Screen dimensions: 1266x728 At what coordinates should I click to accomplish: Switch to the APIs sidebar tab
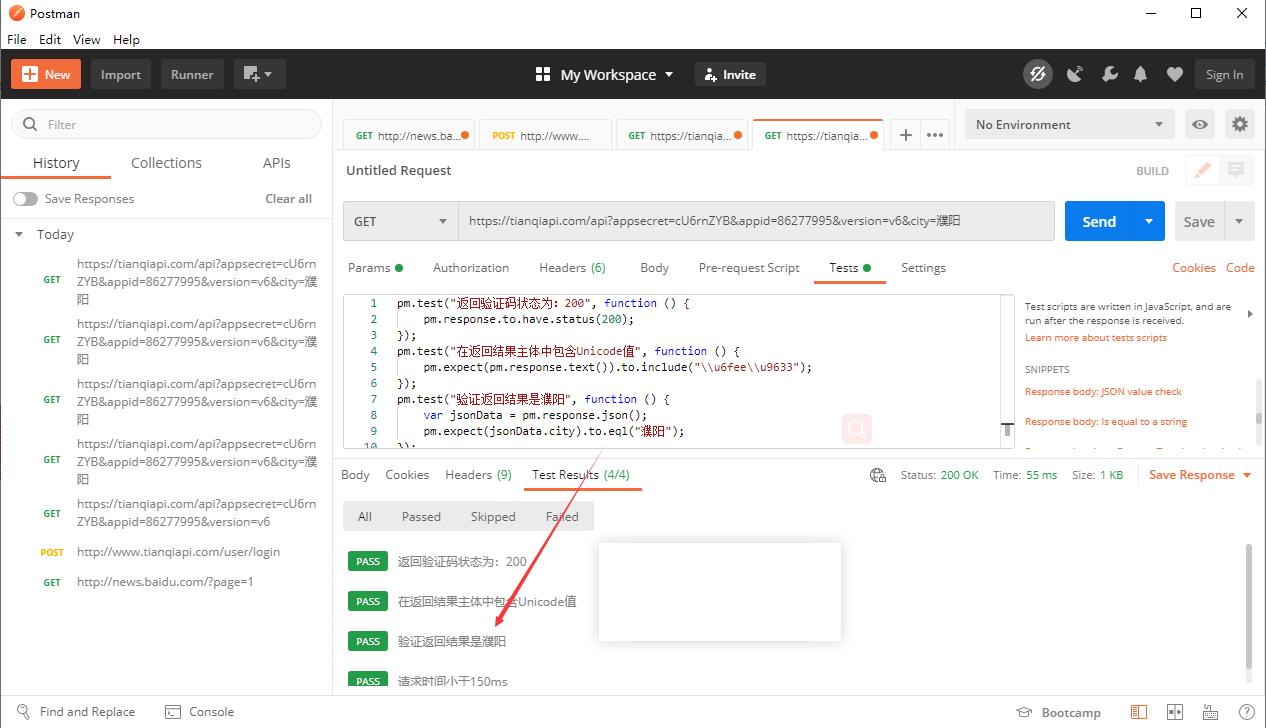click(277, 163)
